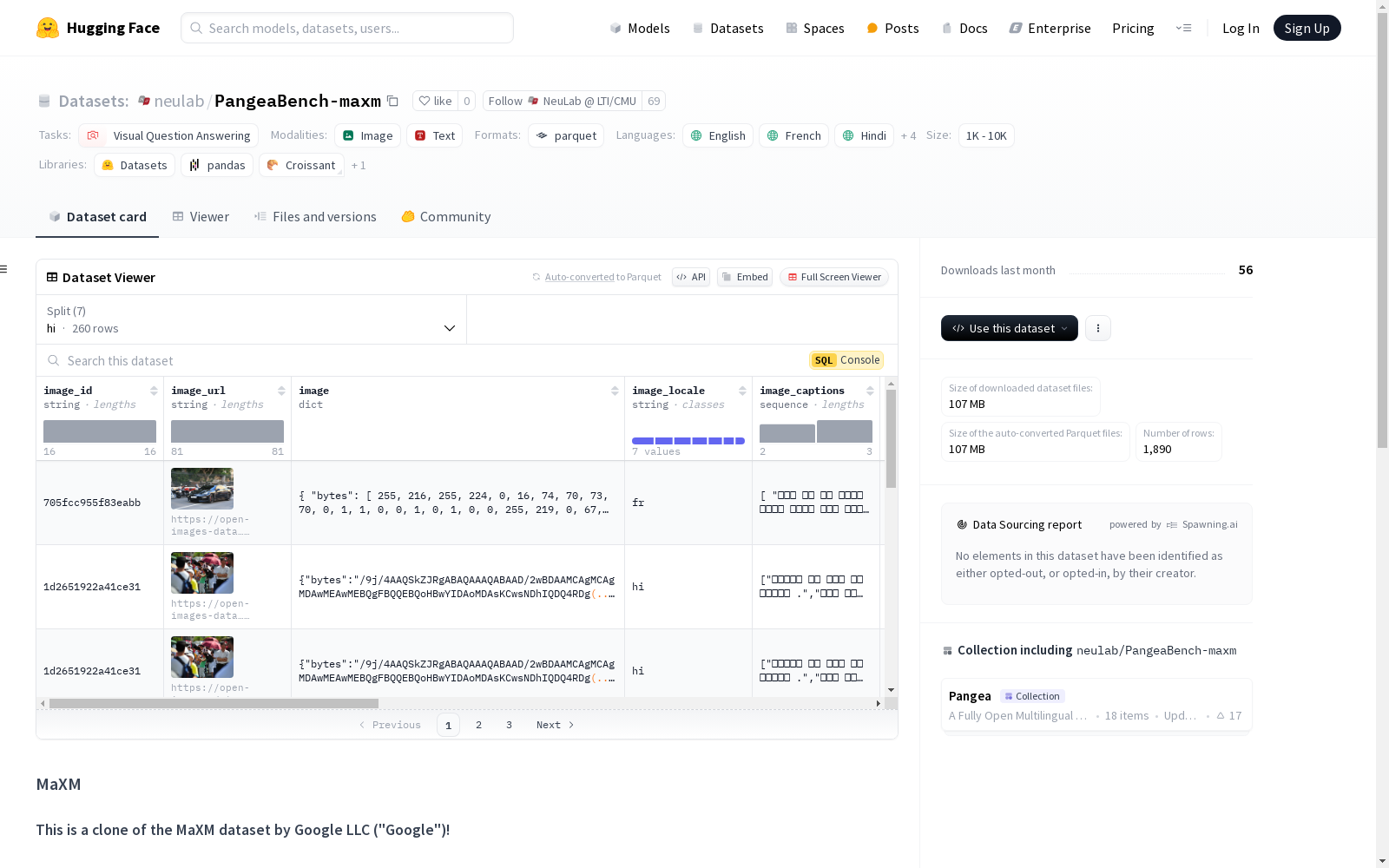Expand the Use this dataset dropdown
The image size is (1389, 868).
click(1010, 328)
